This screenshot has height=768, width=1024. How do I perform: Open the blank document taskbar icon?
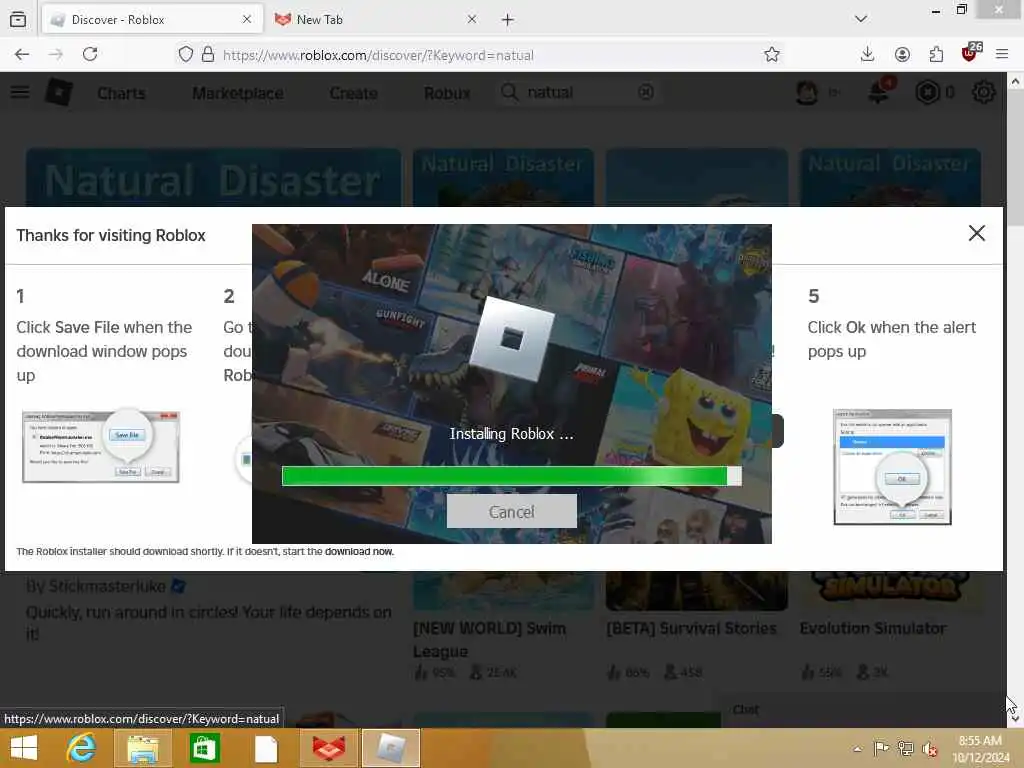tap(266, 748)
